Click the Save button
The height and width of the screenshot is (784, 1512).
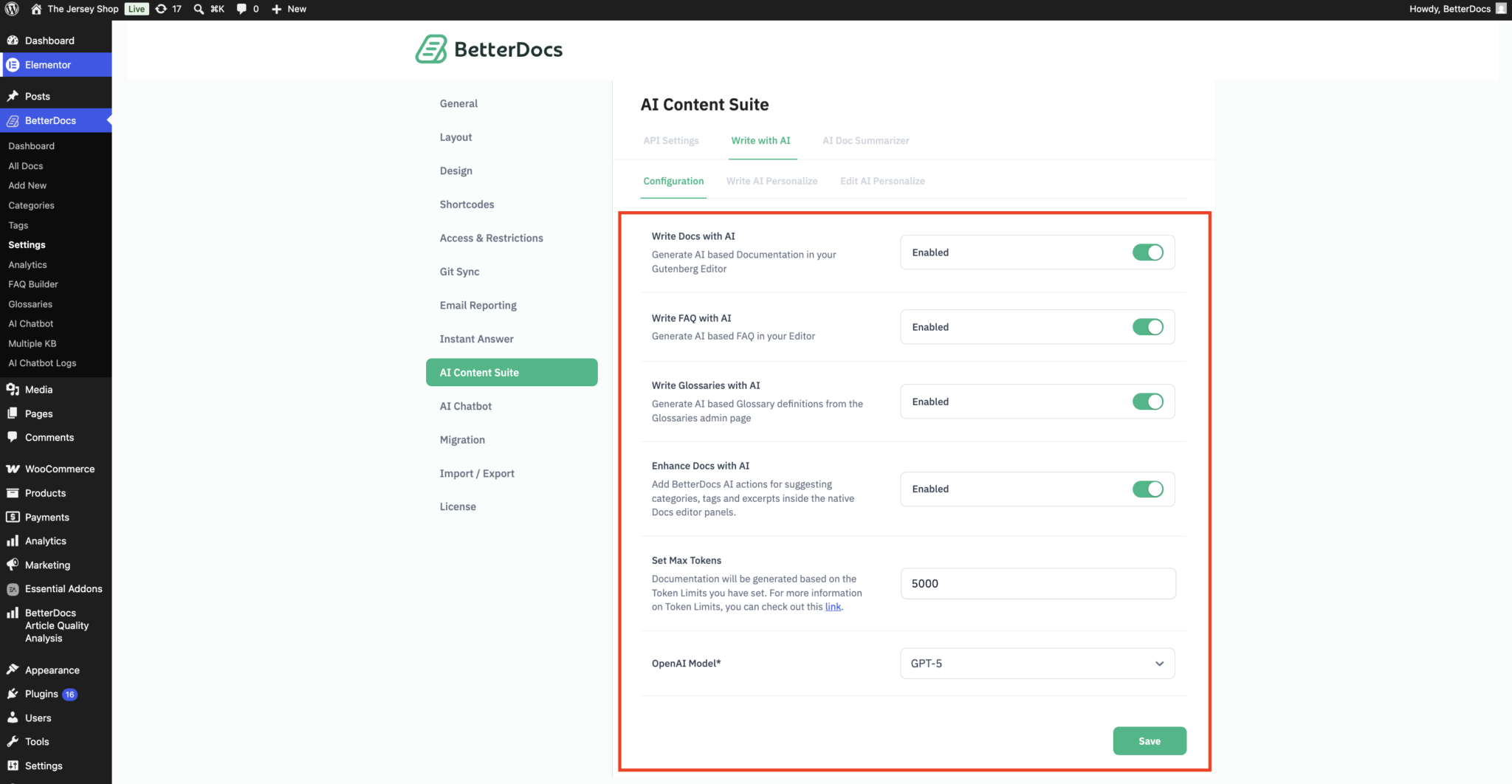1150,741
